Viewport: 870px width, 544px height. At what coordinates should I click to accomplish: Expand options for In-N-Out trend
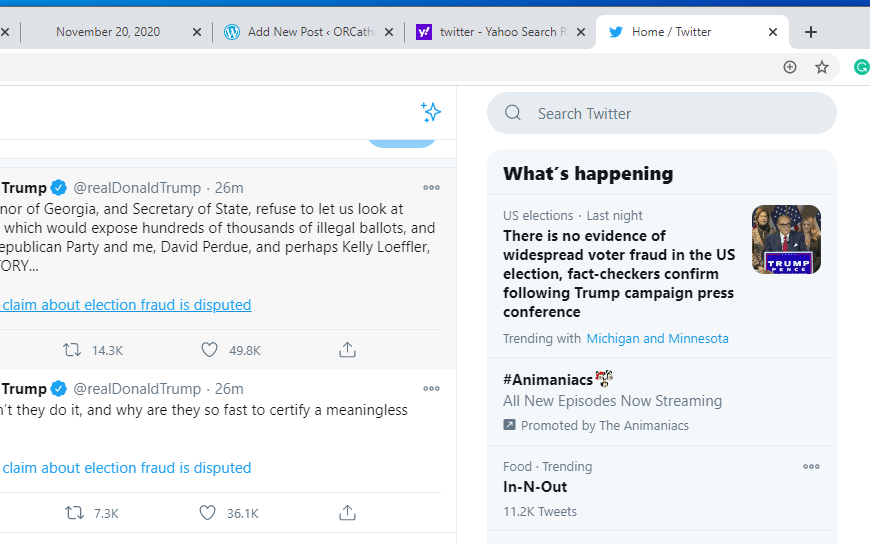point(811,467)
